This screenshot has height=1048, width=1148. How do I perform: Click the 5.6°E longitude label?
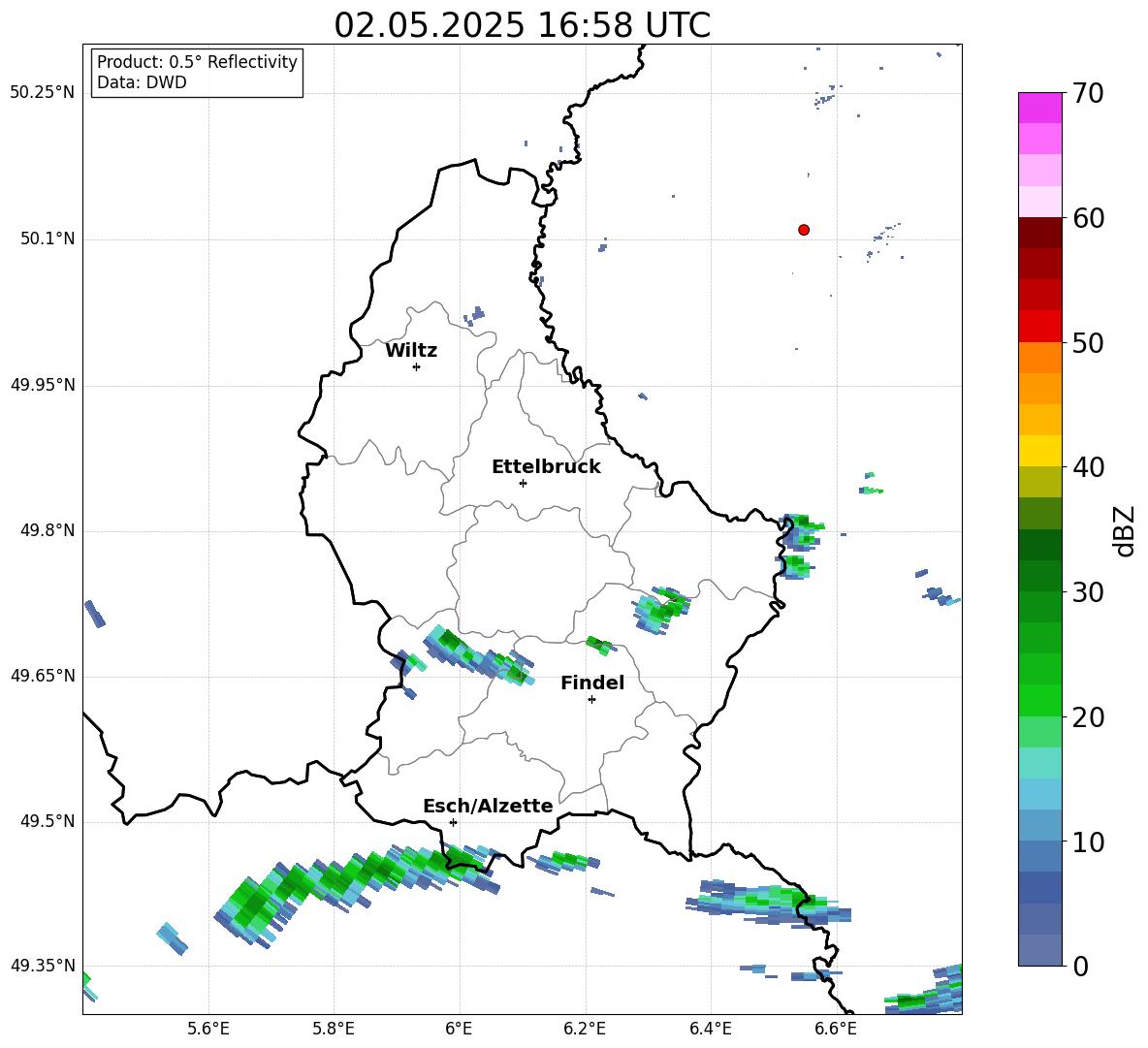click(208, 1029)
